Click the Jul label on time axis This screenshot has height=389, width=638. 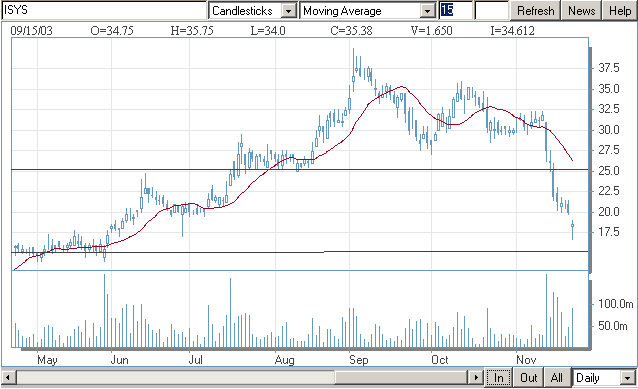(x=196, y=360)
